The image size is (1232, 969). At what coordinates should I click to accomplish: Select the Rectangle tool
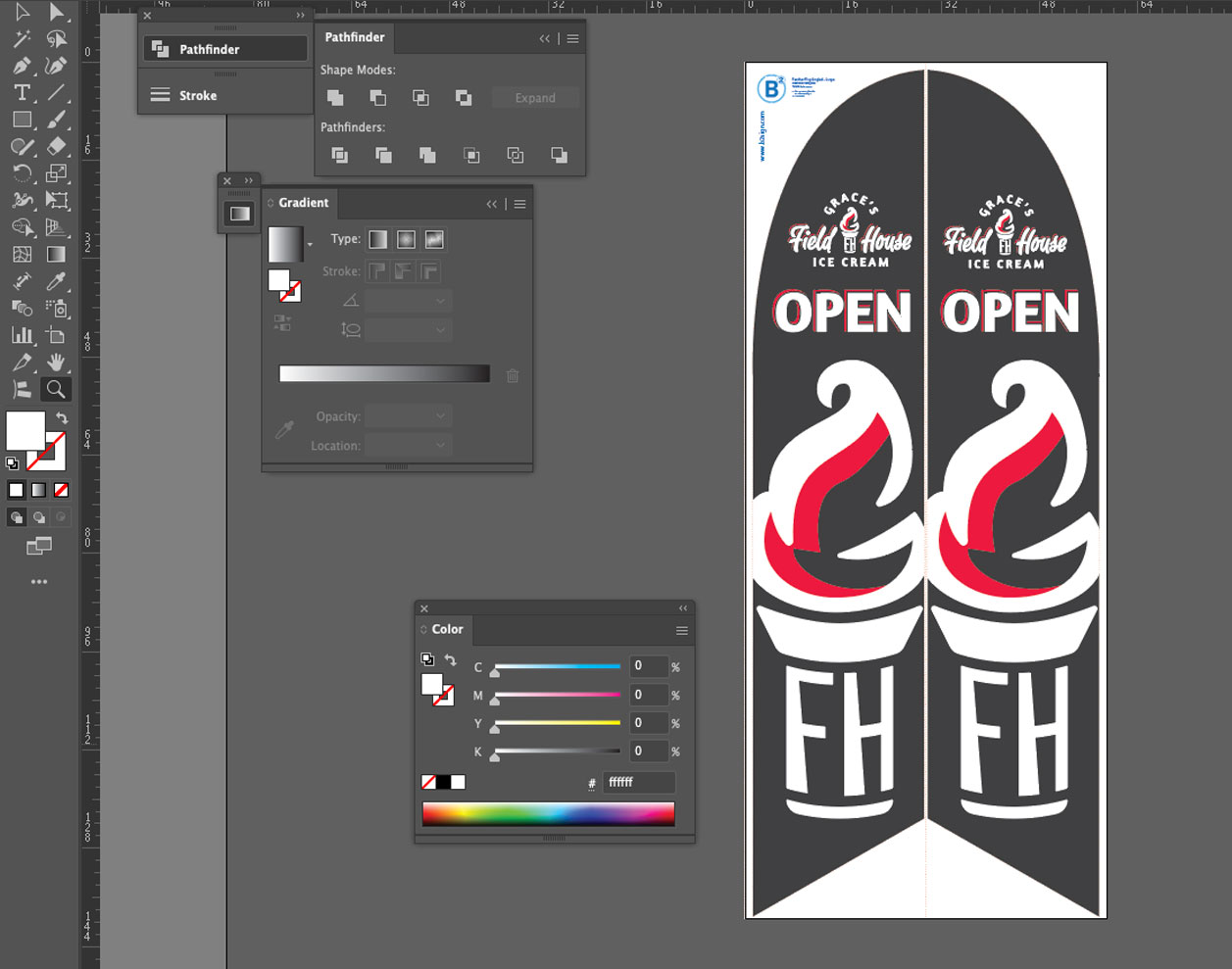22,120
